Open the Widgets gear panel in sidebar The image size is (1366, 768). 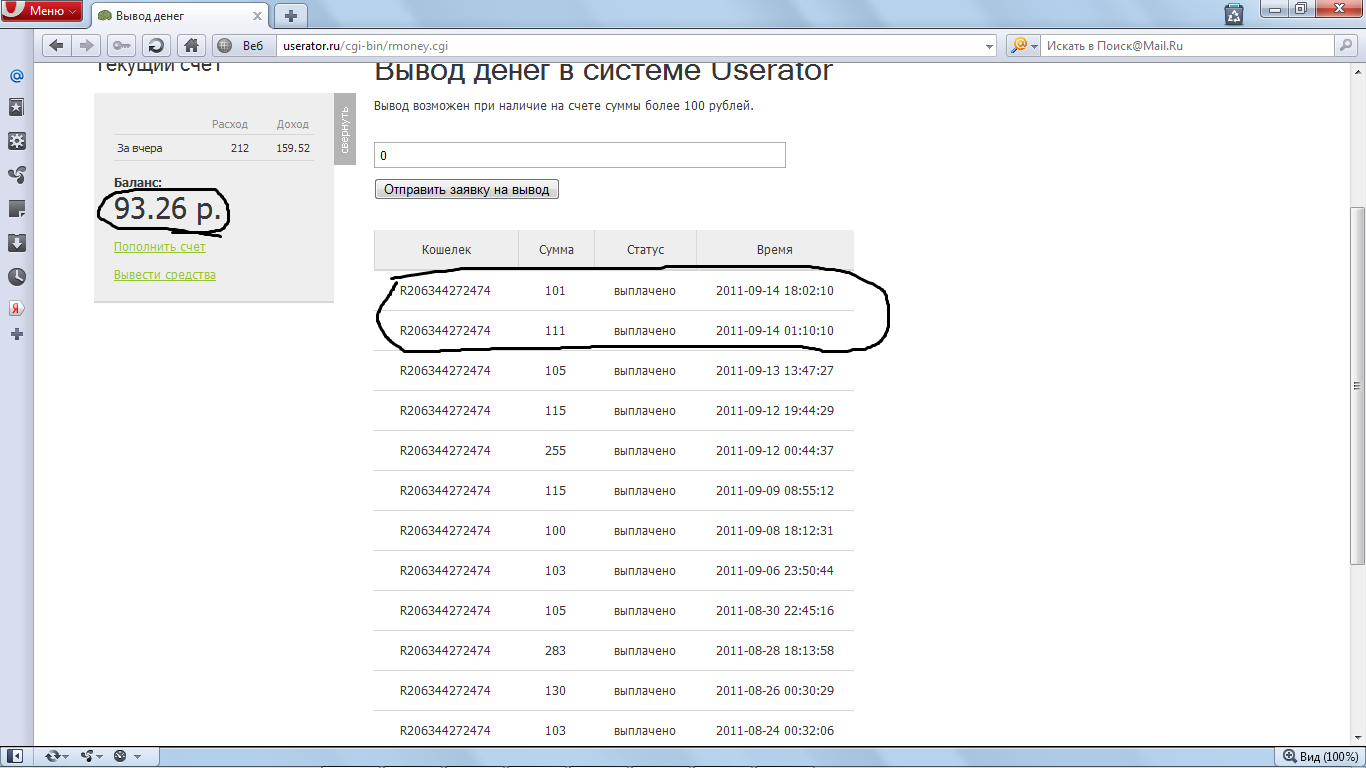16,142
